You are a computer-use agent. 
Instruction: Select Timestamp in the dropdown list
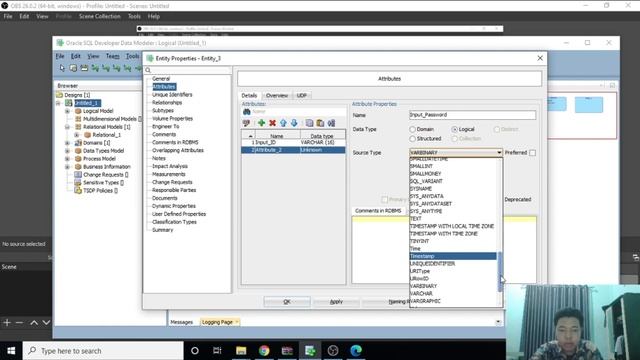pyautogui.click(x=453, y=256)
